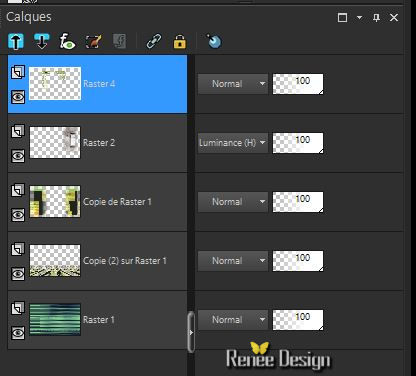Click the lock transparency padlock icon

179,42
